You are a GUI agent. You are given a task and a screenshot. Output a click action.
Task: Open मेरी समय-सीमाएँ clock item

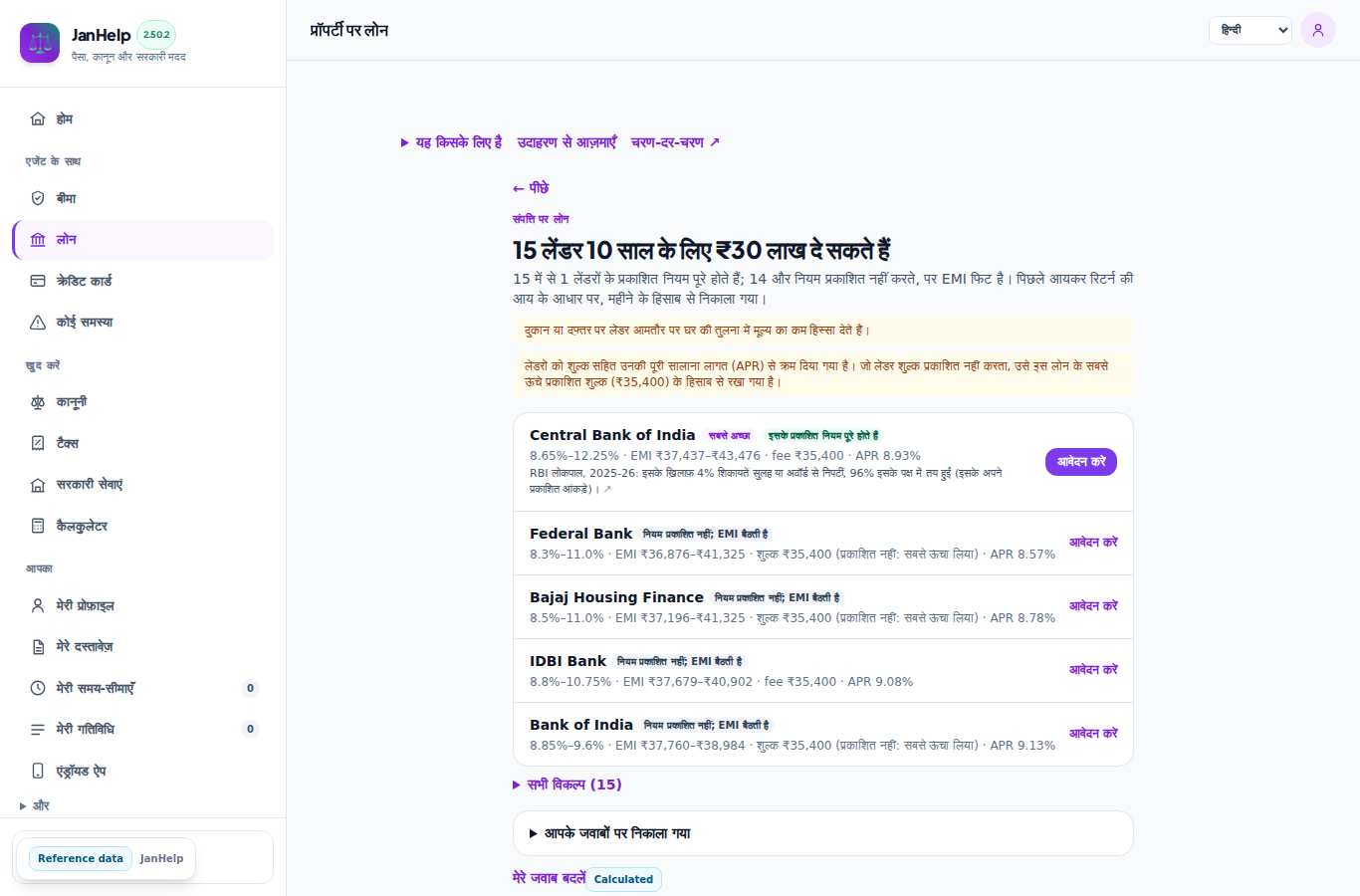click(x=142, y=688)
